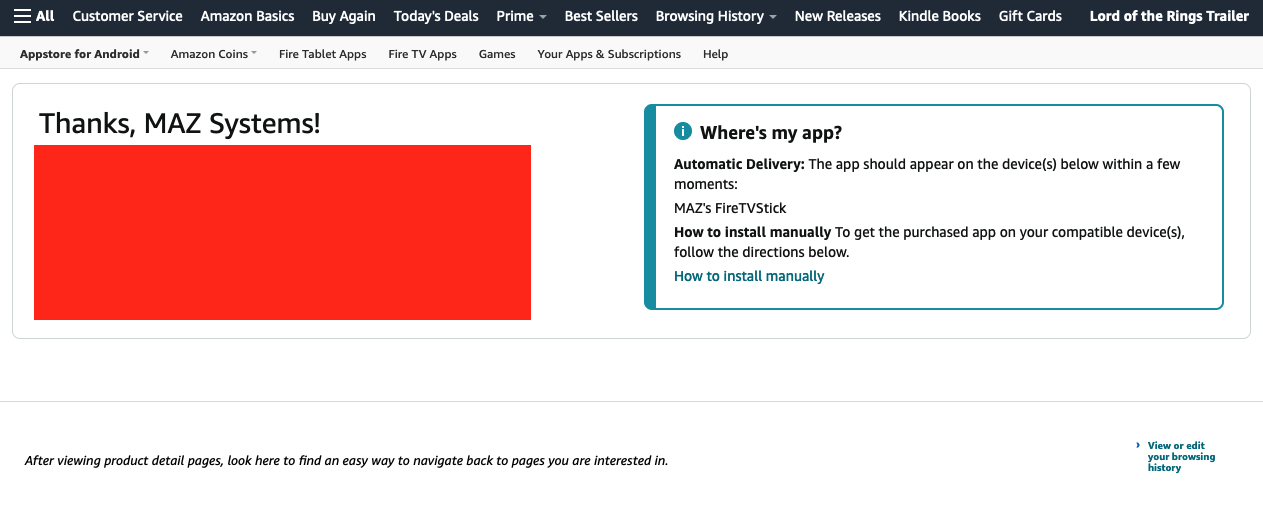The image size is (1263, 510).
Task: Expand Appstore for Android dropdown
Action: tap(84, 54)
